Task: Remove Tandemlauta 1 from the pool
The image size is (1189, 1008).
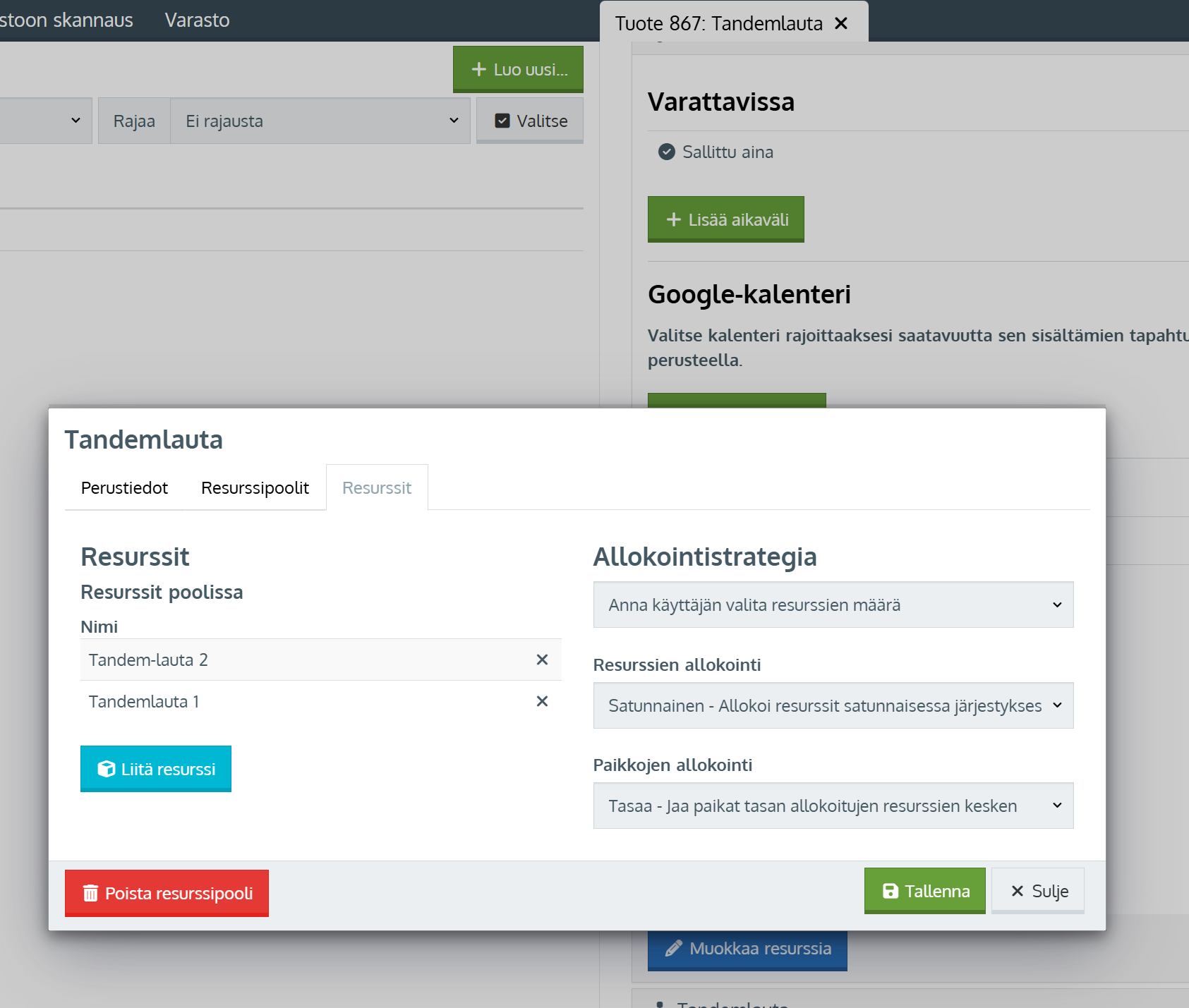Action: pyautogui.click(x=542, y=701)
